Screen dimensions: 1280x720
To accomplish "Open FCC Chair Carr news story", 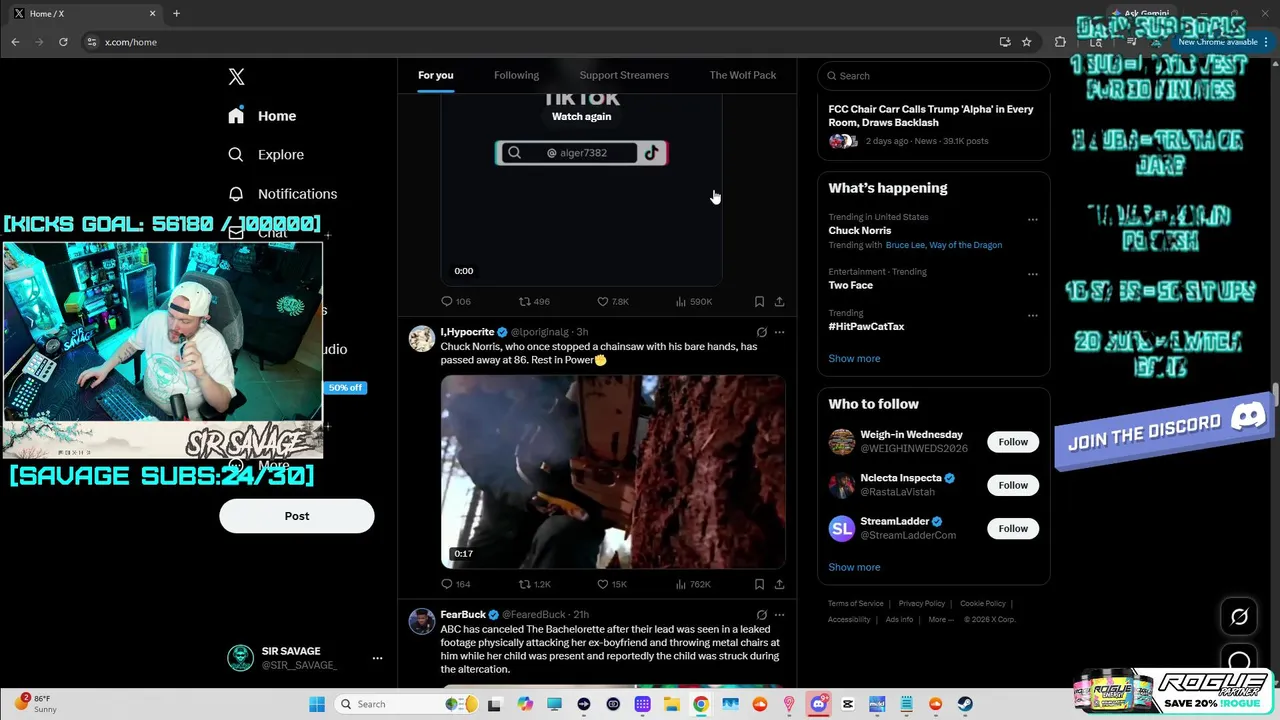I will [931, 116].
